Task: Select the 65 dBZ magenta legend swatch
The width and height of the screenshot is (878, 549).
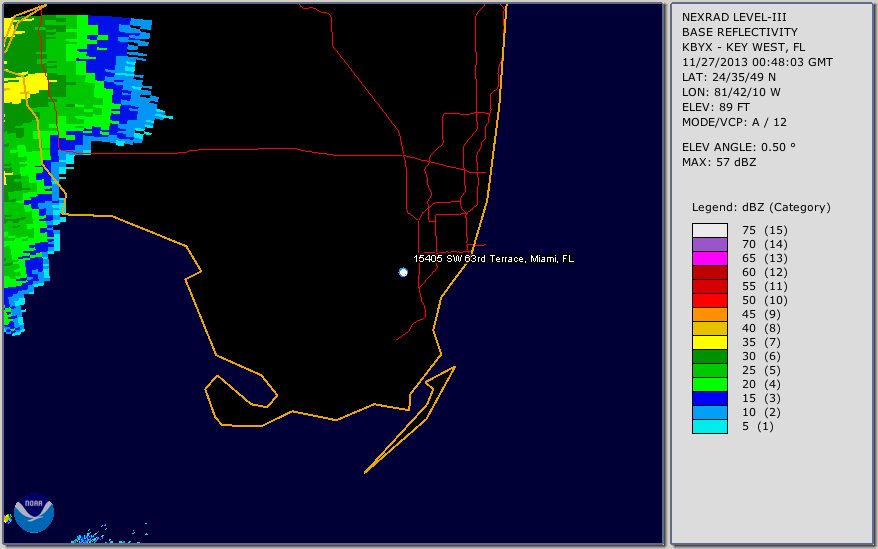Action: click(x=710, y=258)
